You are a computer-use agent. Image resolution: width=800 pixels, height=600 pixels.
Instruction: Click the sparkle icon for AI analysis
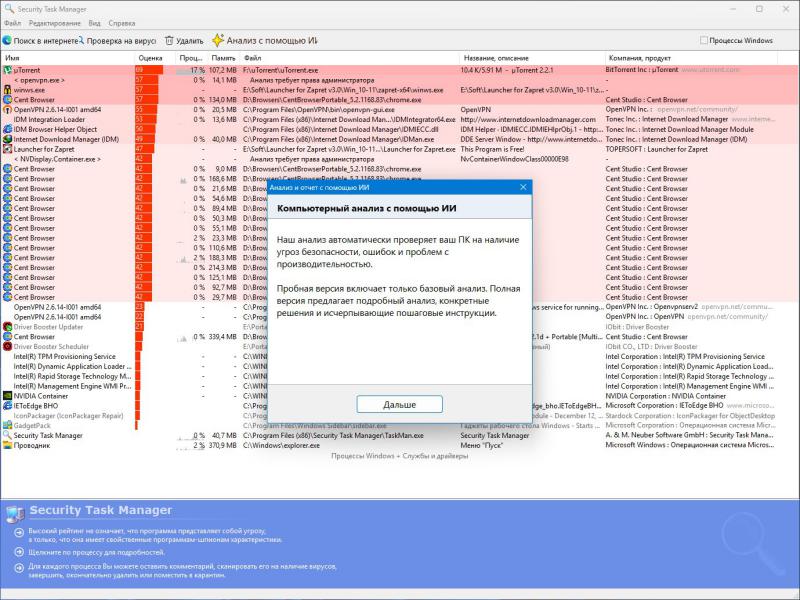click(217, 41)
